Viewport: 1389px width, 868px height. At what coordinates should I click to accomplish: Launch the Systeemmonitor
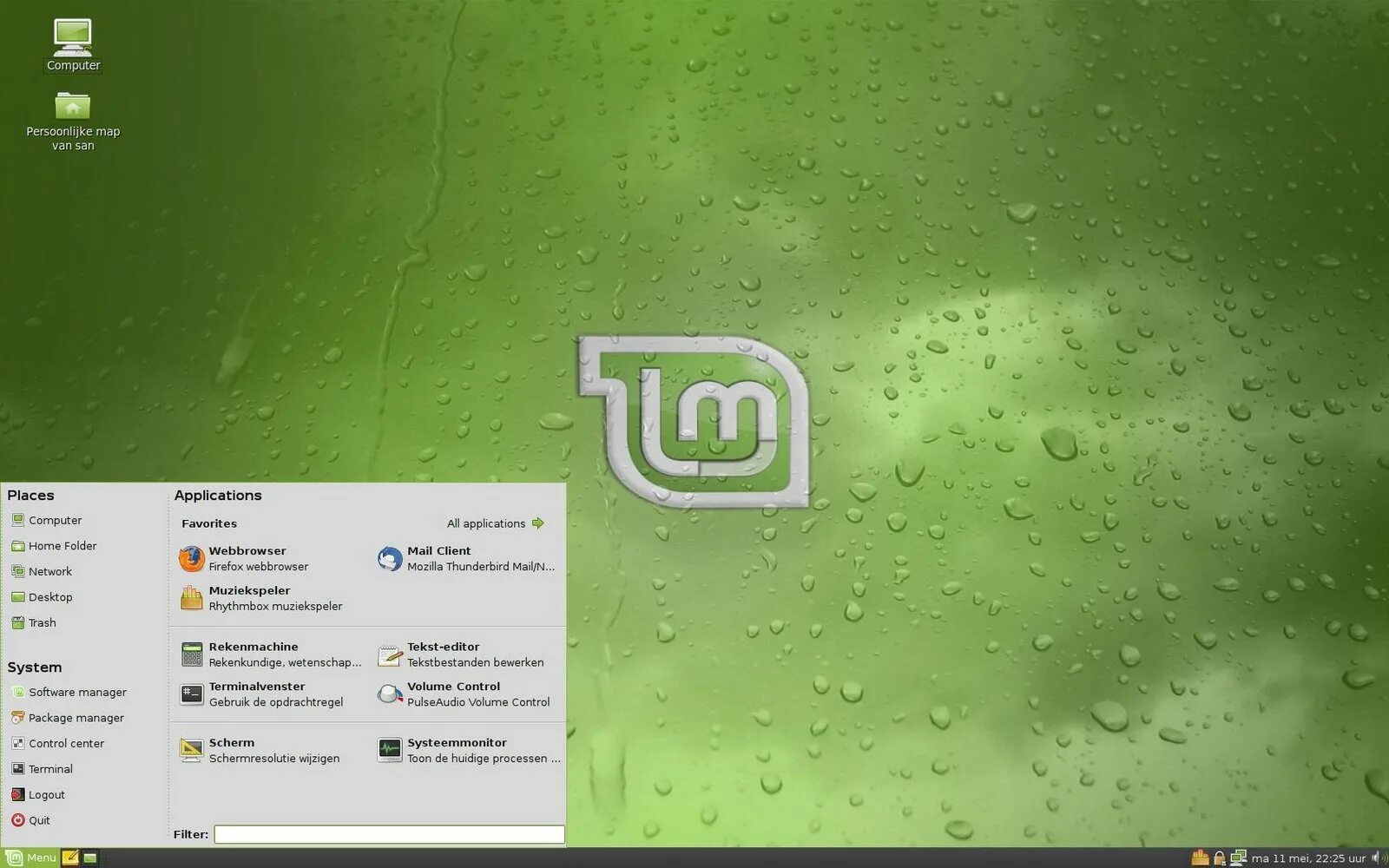[456, 749]
